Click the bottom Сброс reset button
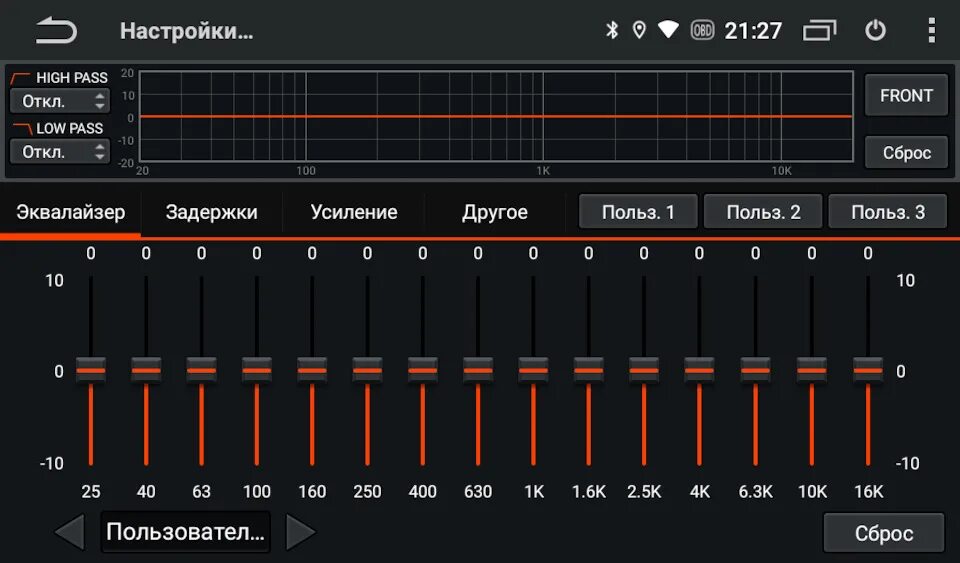960x563 pixels. 883,533
